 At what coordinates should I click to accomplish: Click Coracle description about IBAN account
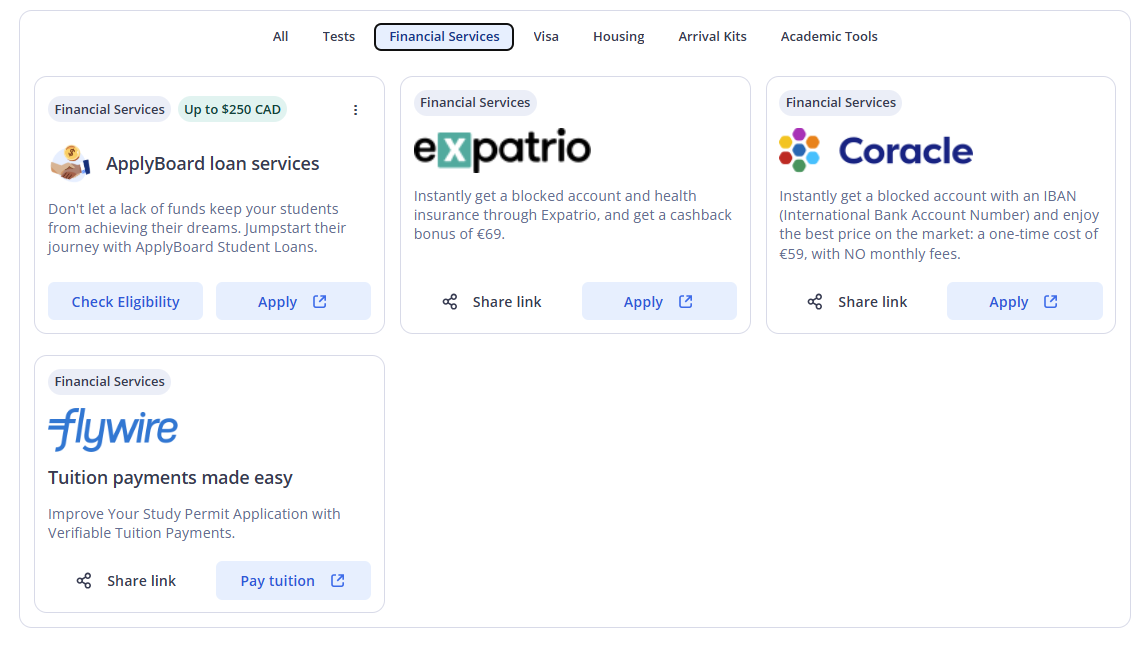click(939, 225)
